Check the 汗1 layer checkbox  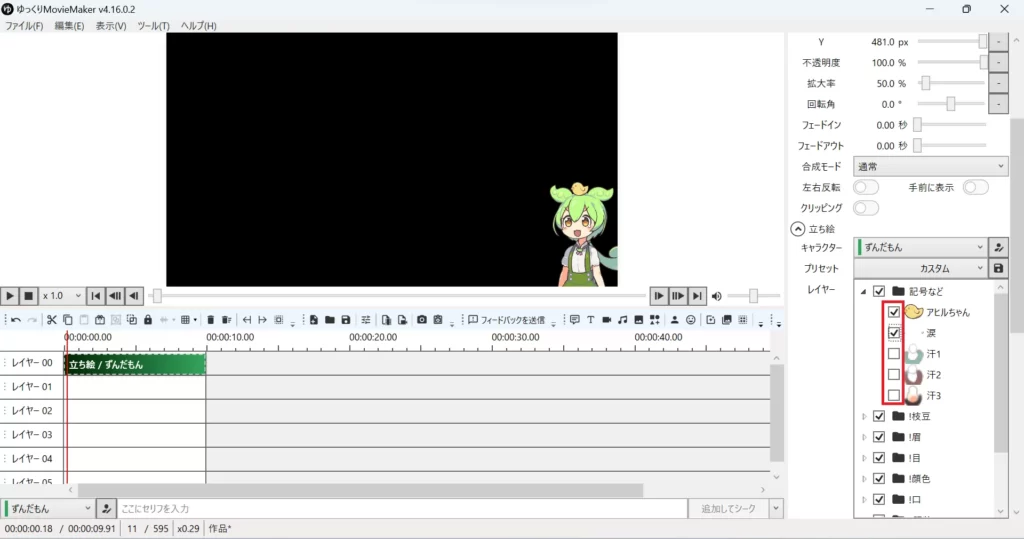[893, 354]
